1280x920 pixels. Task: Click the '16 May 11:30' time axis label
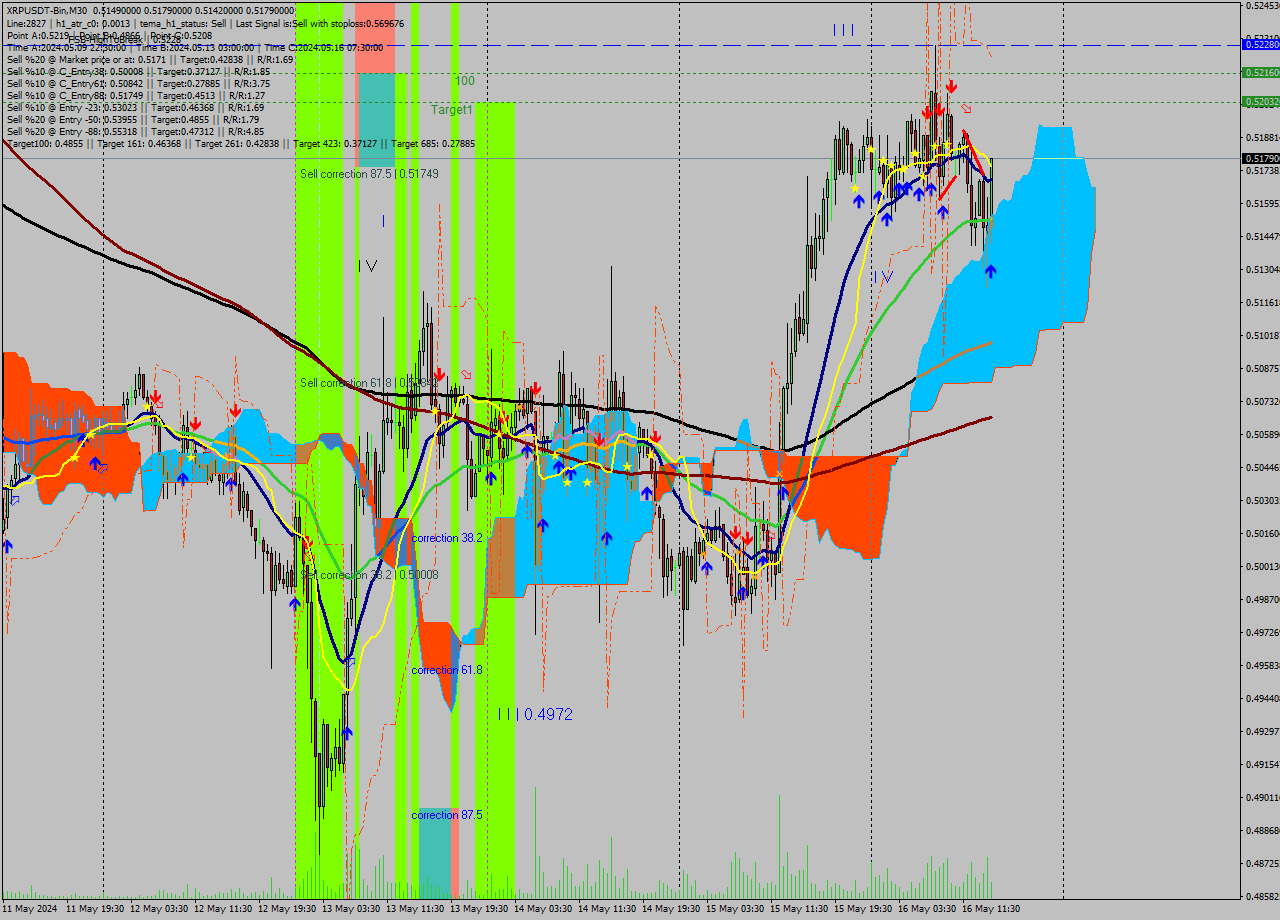991,909
